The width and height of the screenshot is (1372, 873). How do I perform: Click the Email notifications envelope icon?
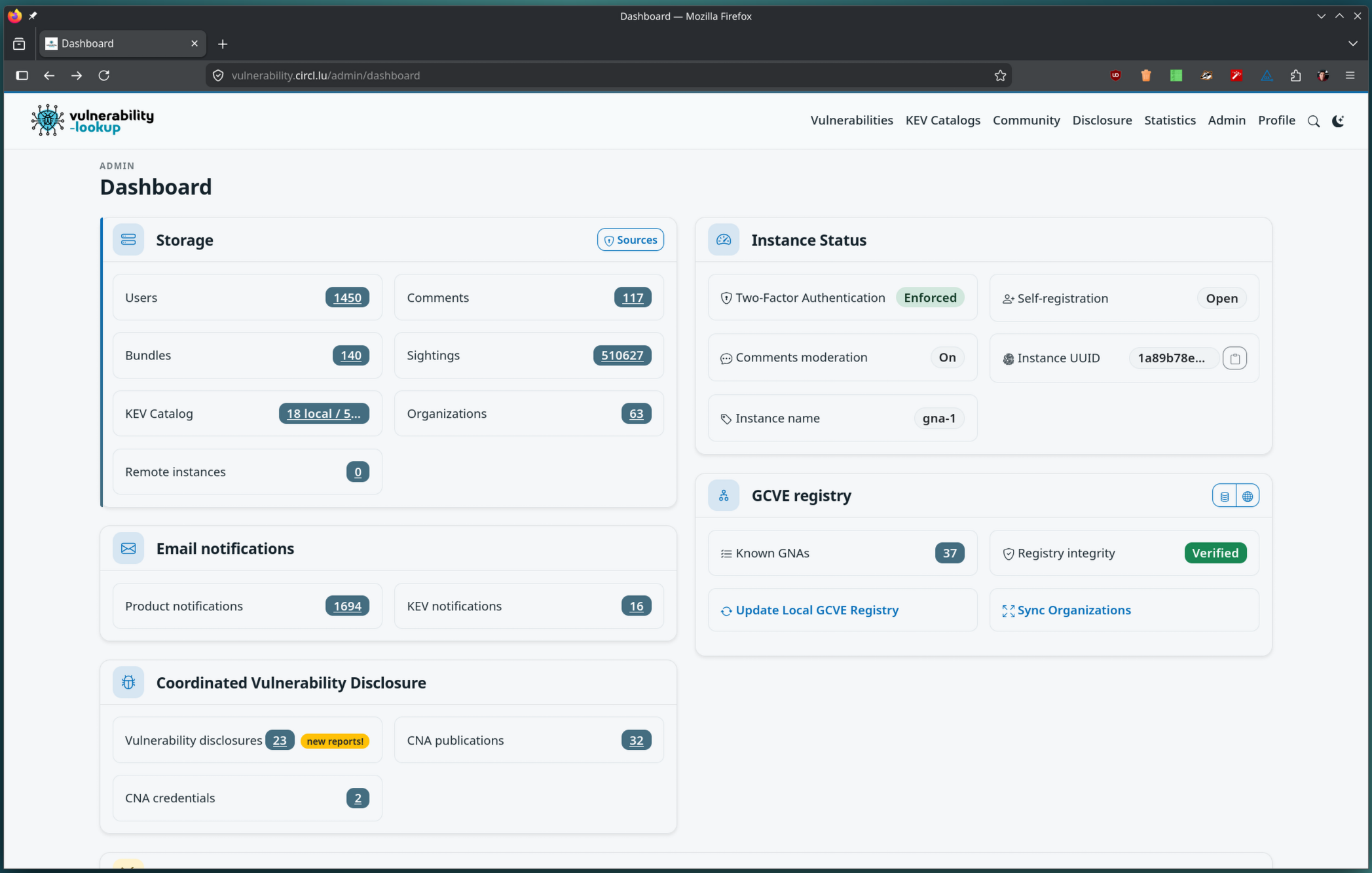point(128,548)
